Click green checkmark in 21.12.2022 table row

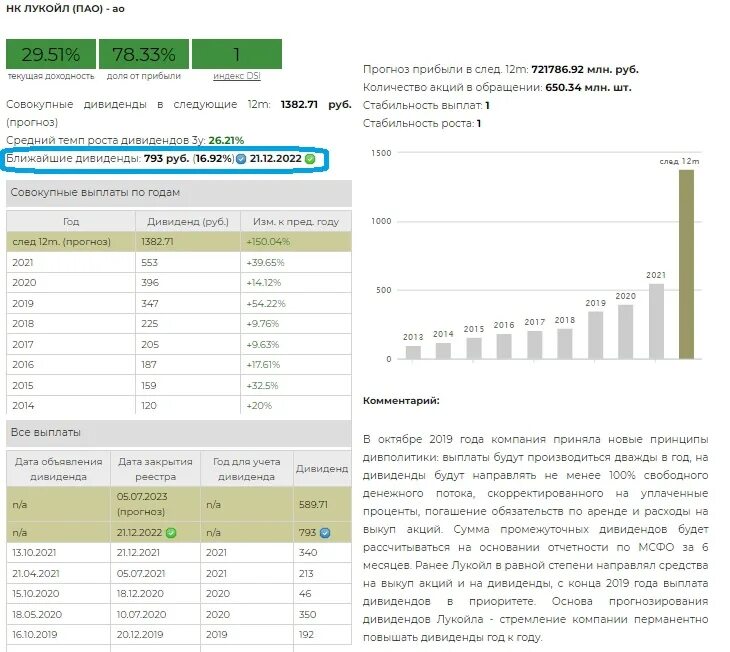[171, 533]
